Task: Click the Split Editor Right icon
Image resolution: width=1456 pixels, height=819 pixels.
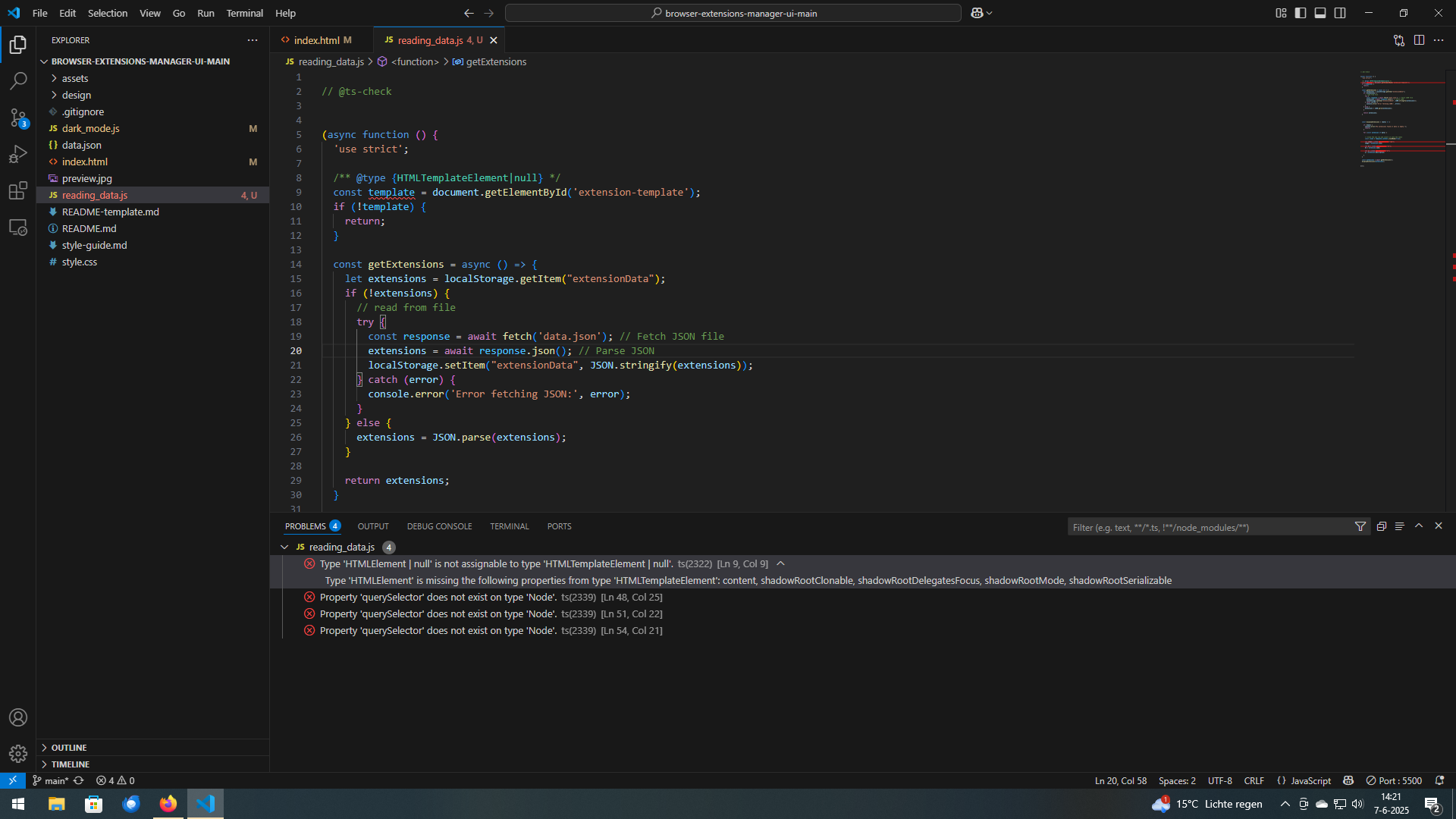Action: [1419, 40]
